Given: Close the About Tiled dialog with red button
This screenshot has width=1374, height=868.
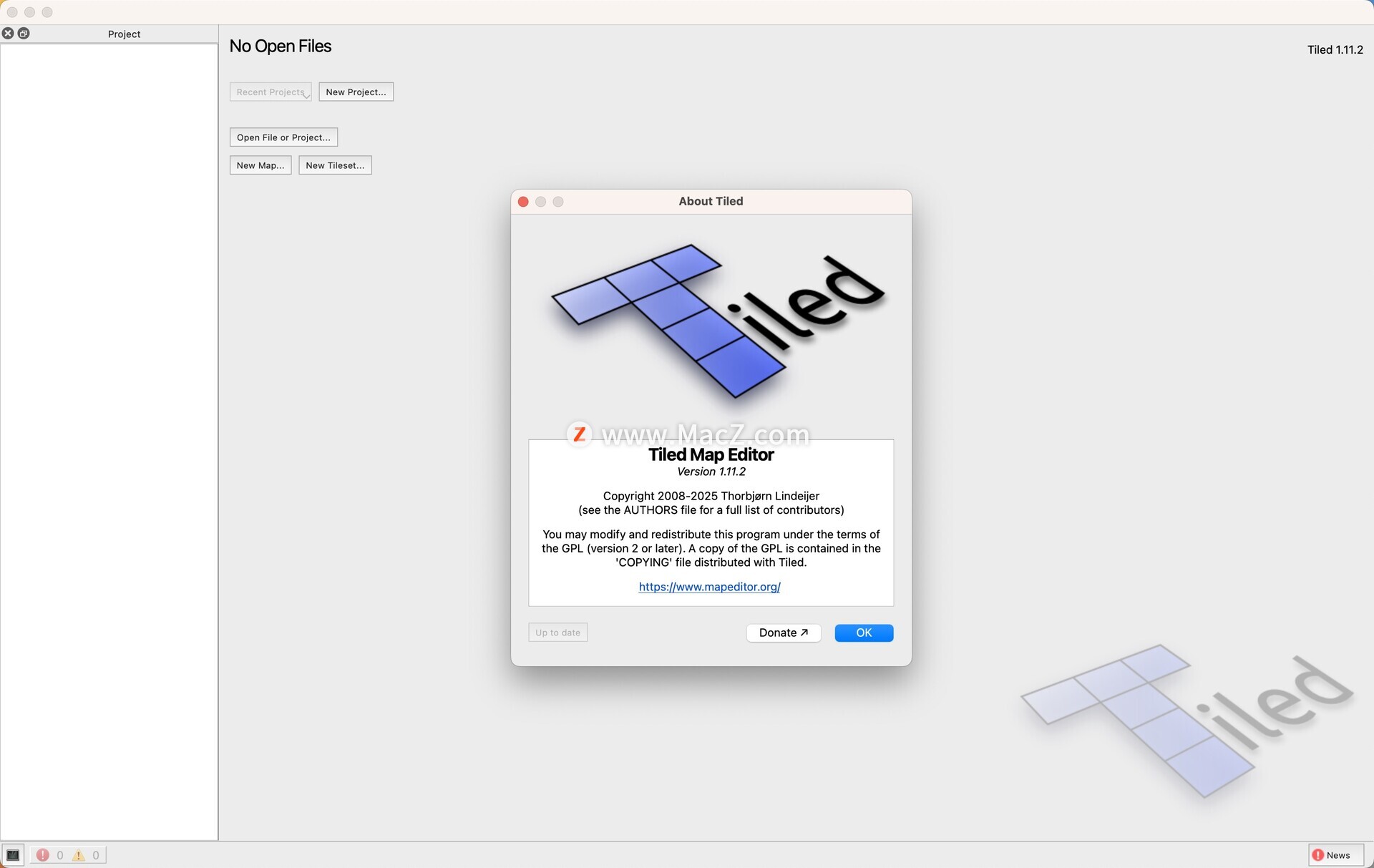Looking at the screenshot, I should pos(523,202).
